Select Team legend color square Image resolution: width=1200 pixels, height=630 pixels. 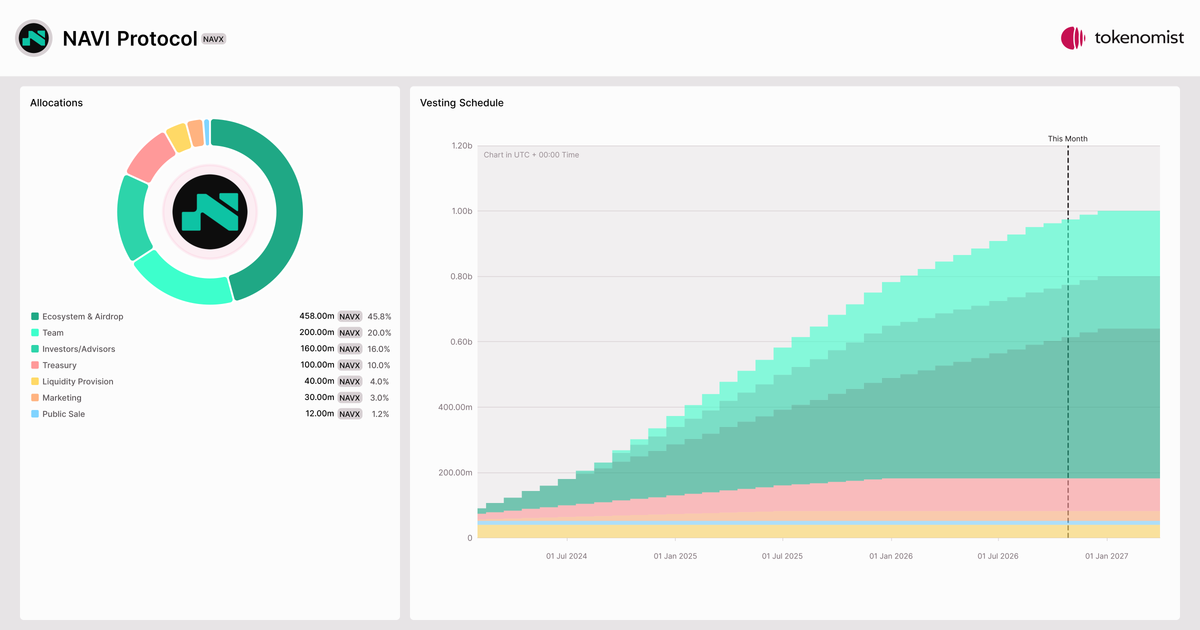(35, 333)
